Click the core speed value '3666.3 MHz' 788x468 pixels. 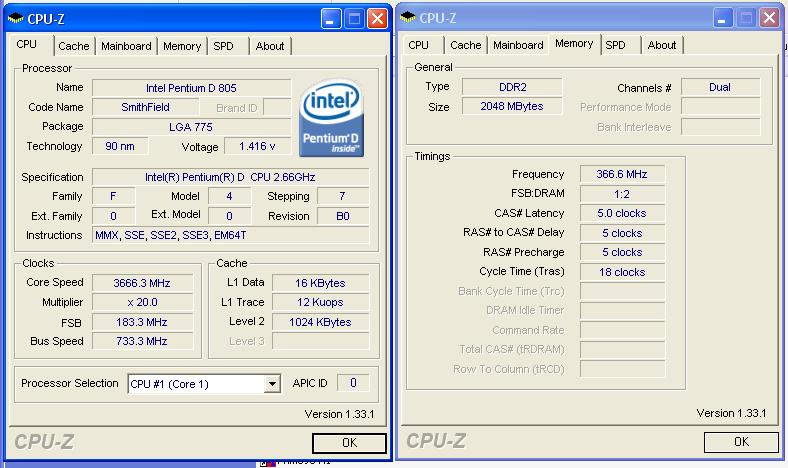coord(142,283)
